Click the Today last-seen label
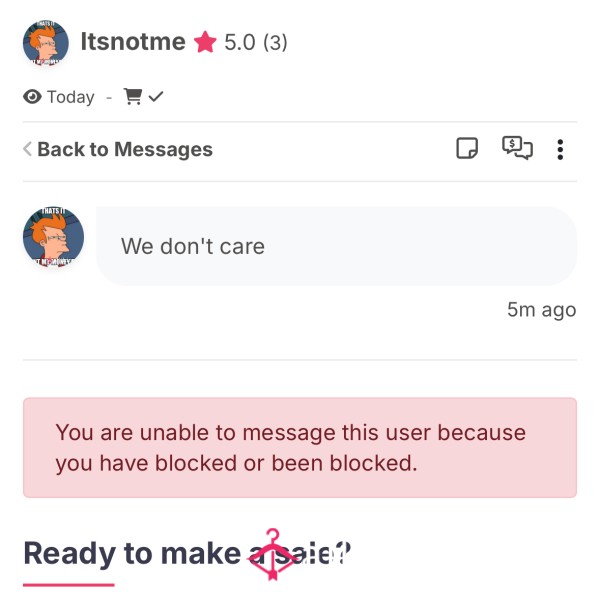 pos(71,97)
